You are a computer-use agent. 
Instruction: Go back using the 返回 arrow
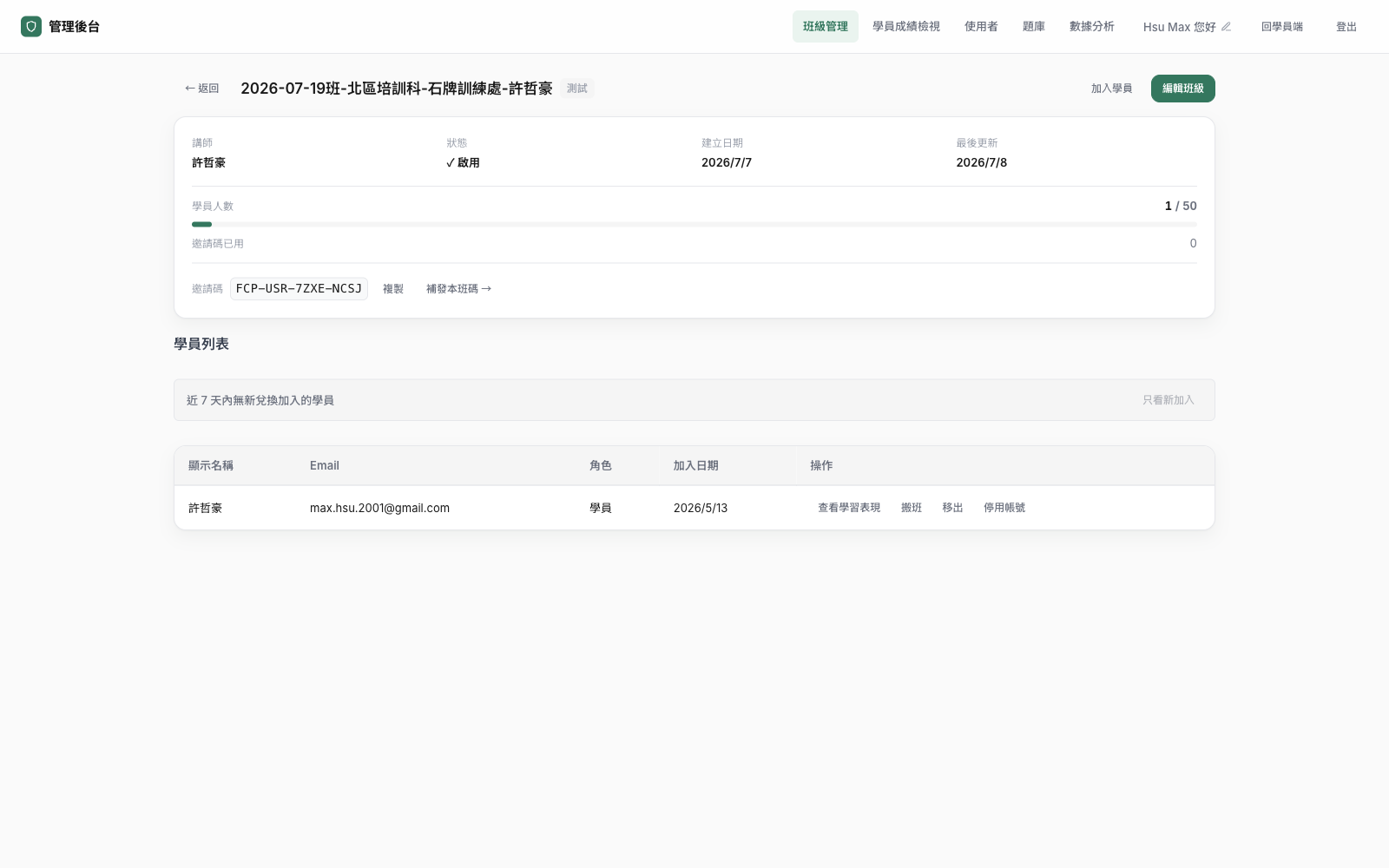pos(201,89)
